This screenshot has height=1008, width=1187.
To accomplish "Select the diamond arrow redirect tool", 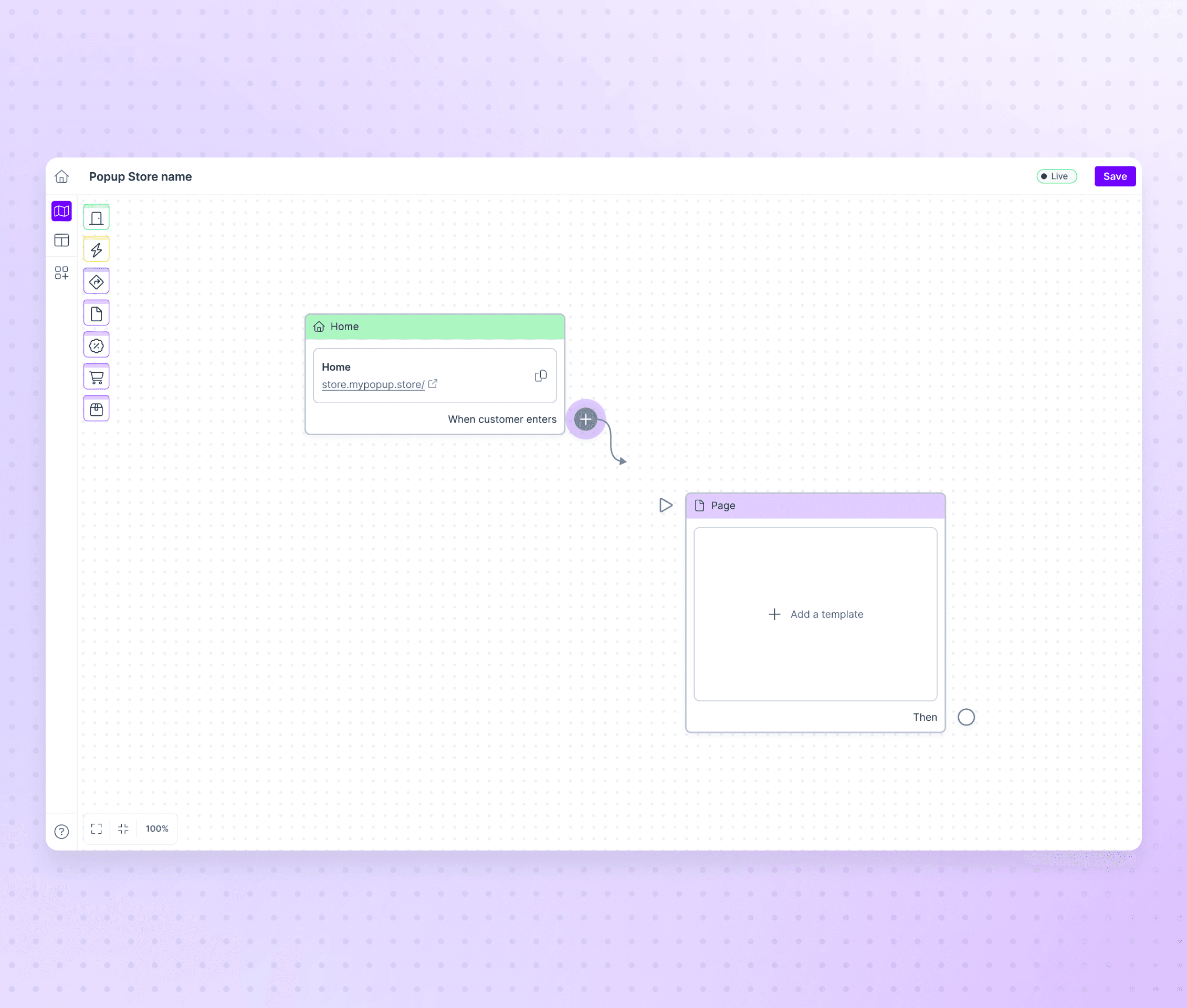I will tap(97, 282).
